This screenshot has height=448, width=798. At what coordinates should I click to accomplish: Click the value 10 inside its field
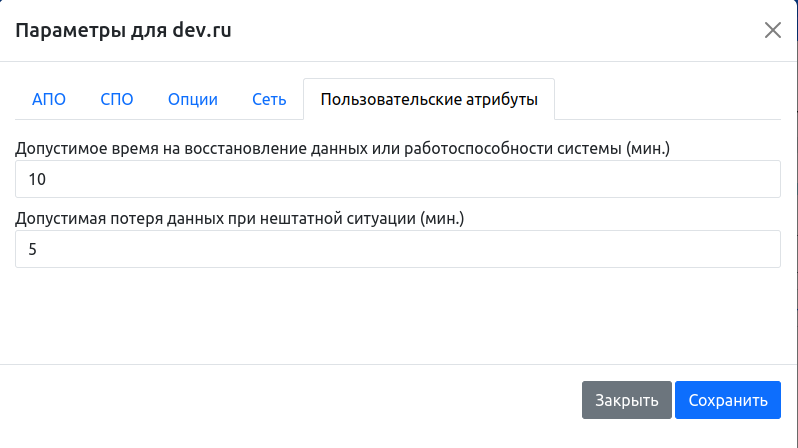coord(38,180)
